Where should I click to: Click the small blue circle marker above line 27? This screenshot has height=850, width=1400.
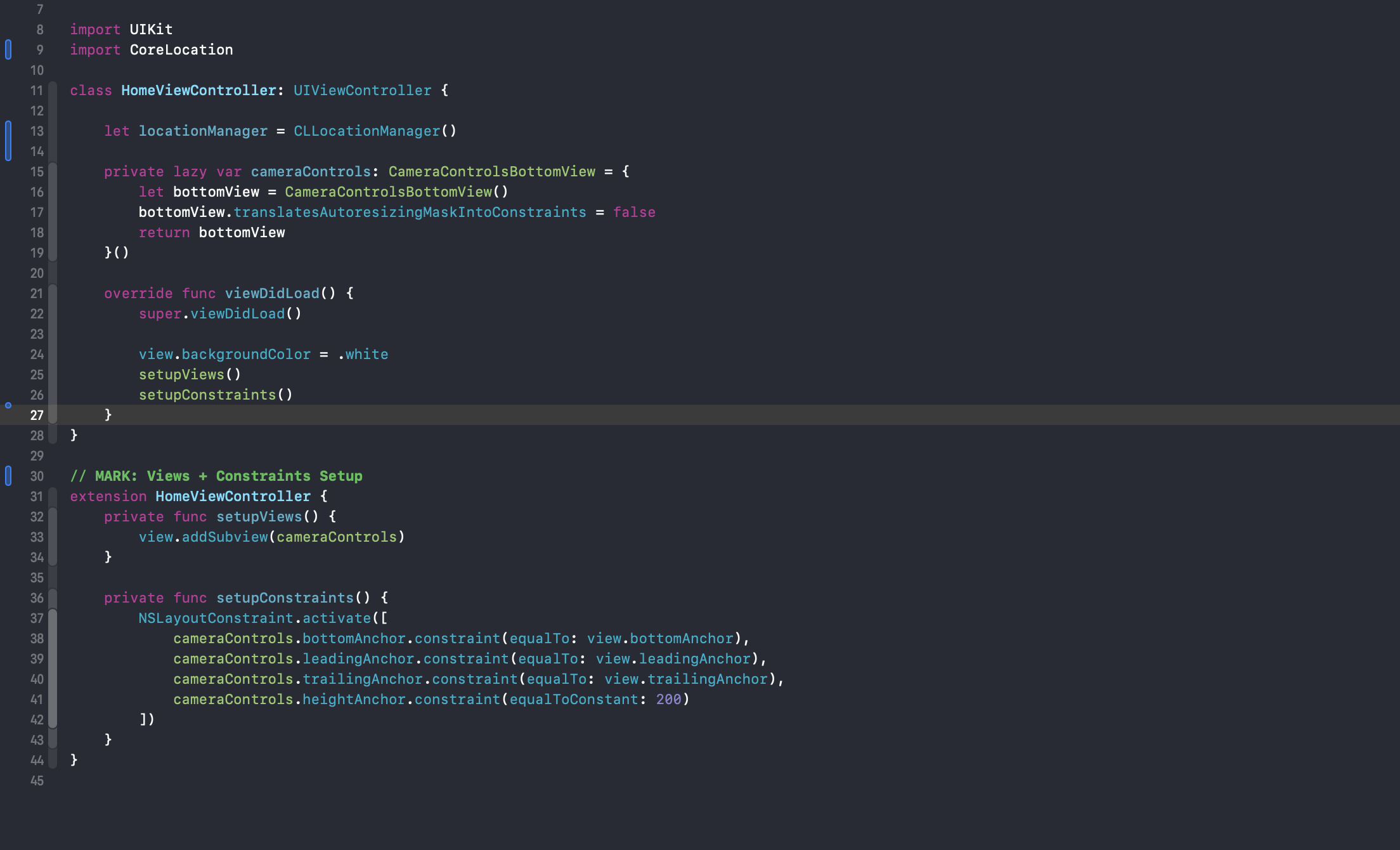[x=8, y=405]
